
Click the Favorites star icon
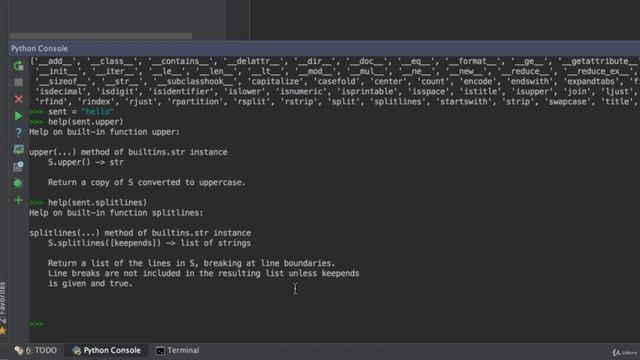pos(3,330)
